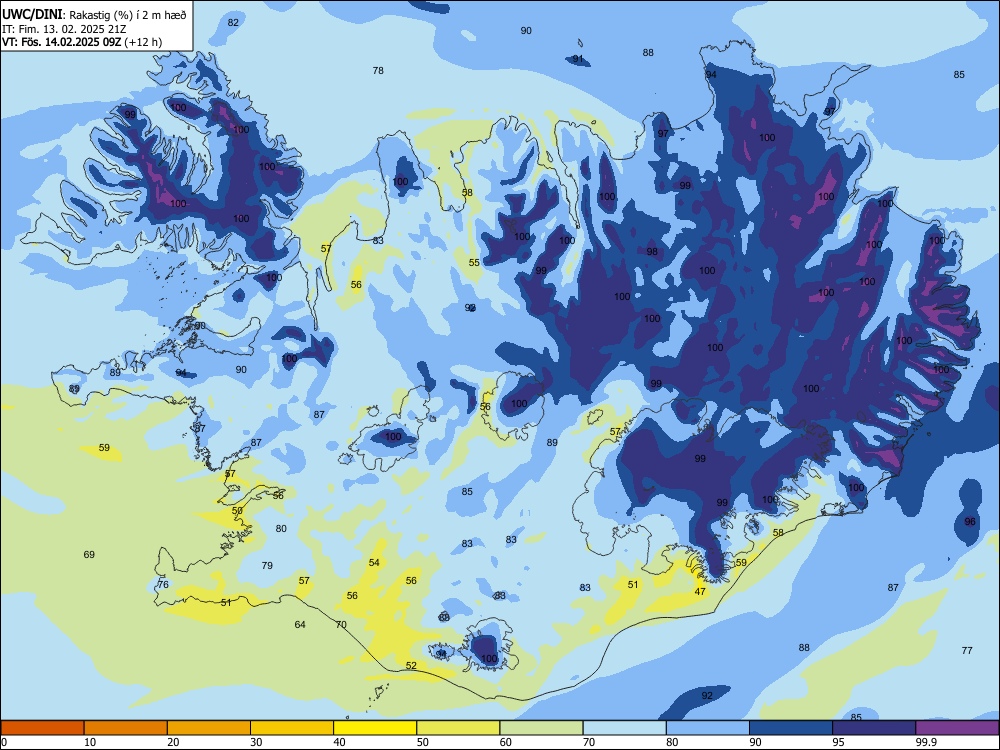
Task: Click the map humidity value '78'
Action: point(378,70)
